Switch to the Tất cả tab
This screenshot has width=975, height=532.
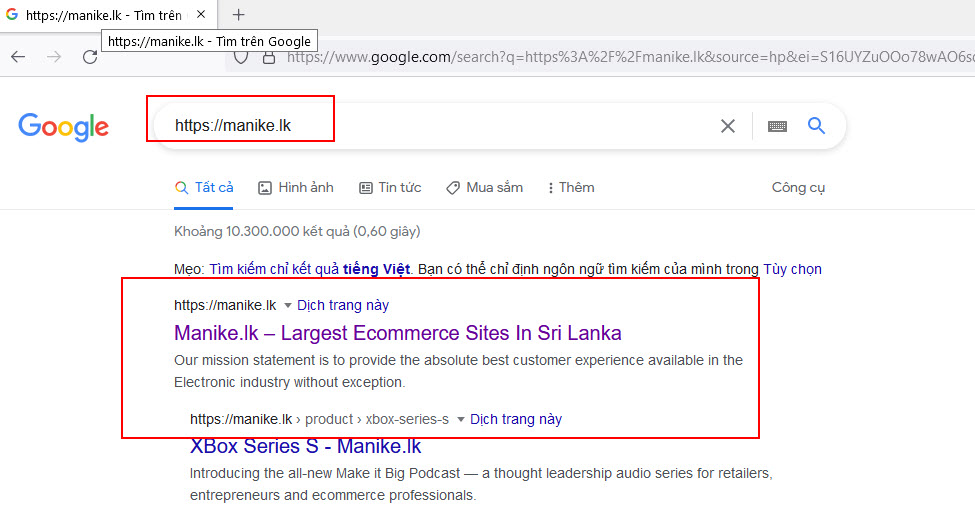pyautogui.click(x=204, y=188)
